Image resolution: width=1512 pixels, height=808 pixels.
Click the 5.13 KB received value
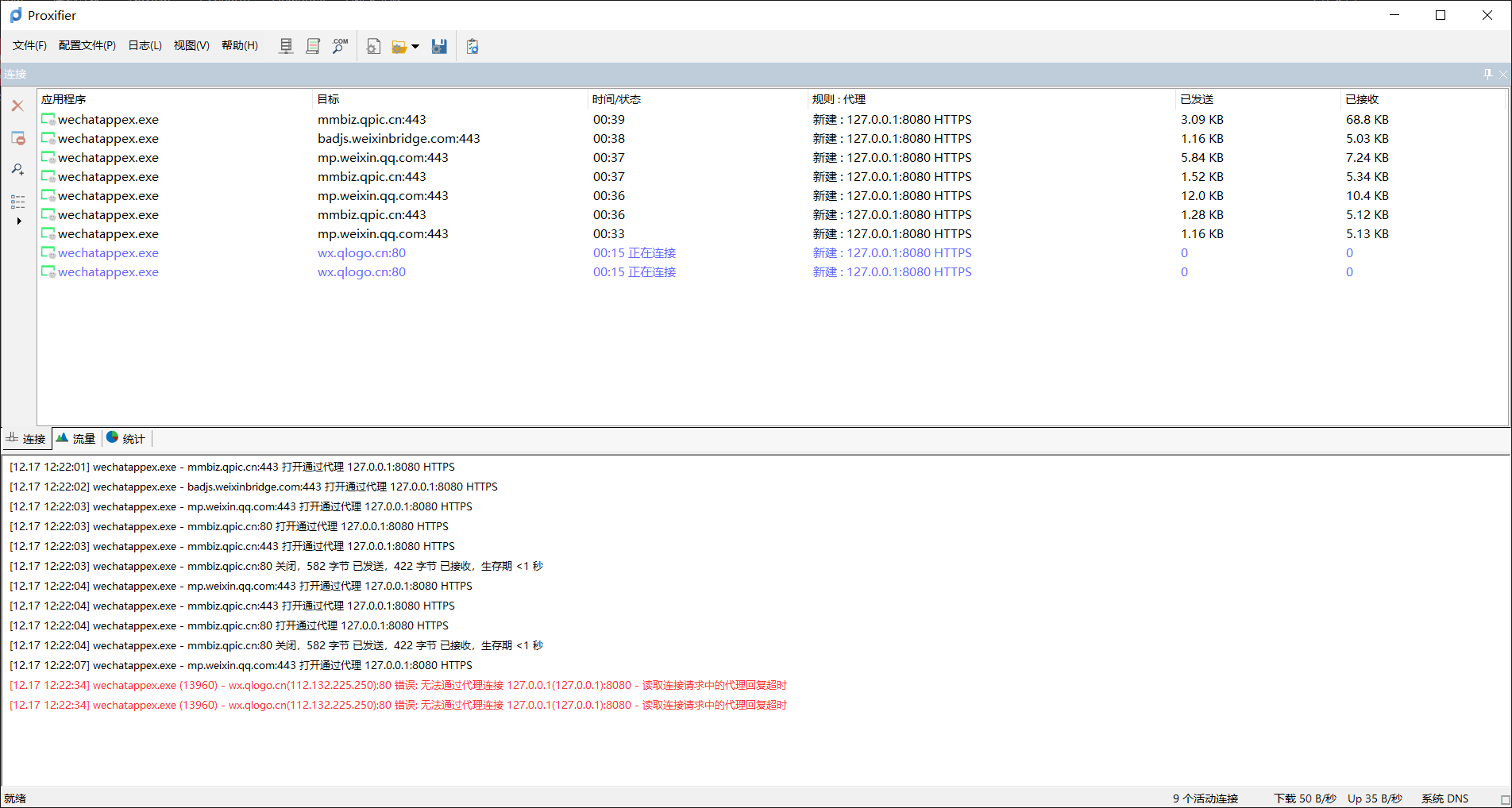[x=1367, y=234]
